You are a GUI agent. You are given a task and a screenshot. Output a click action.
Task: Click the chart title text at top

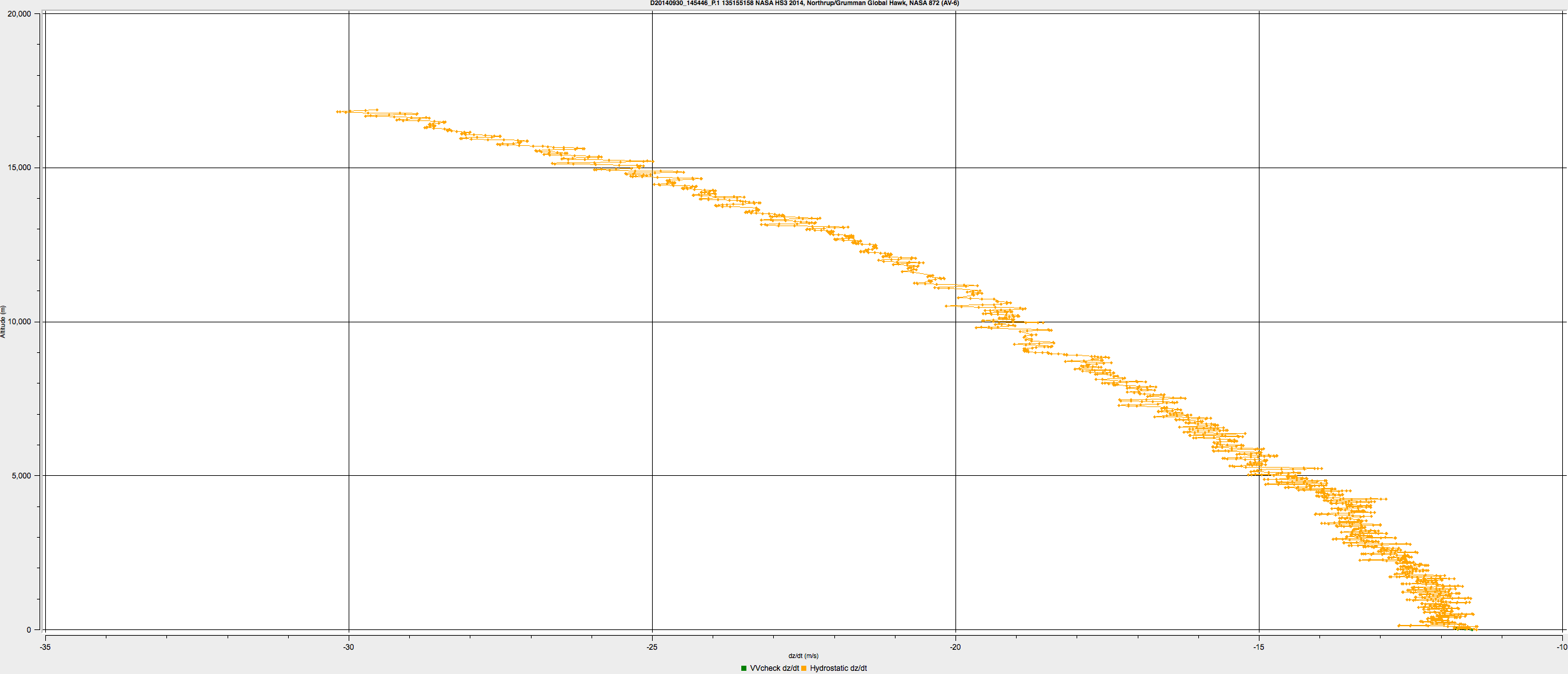804,3
